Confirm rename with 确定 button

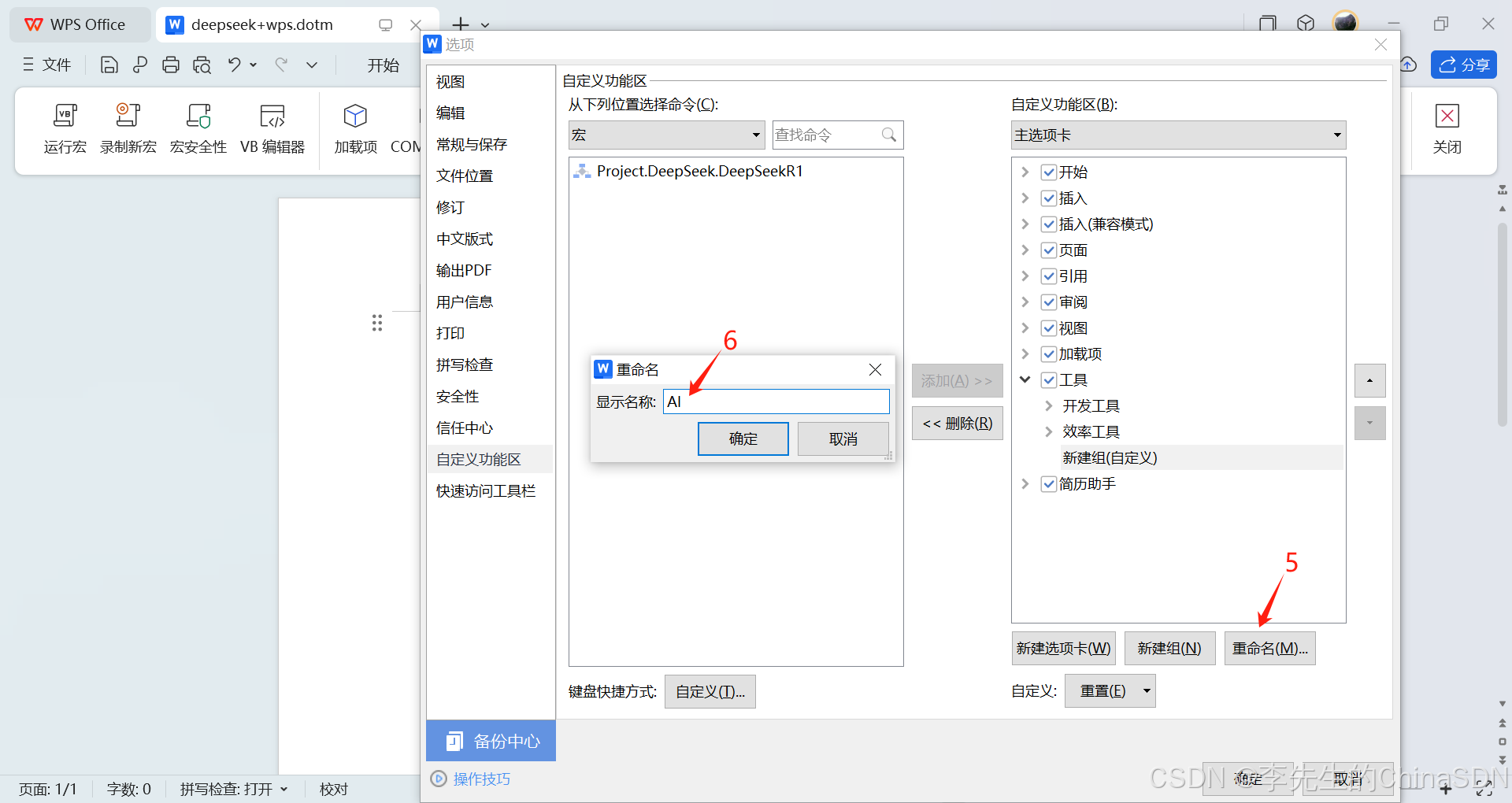(x=743, y=439)
